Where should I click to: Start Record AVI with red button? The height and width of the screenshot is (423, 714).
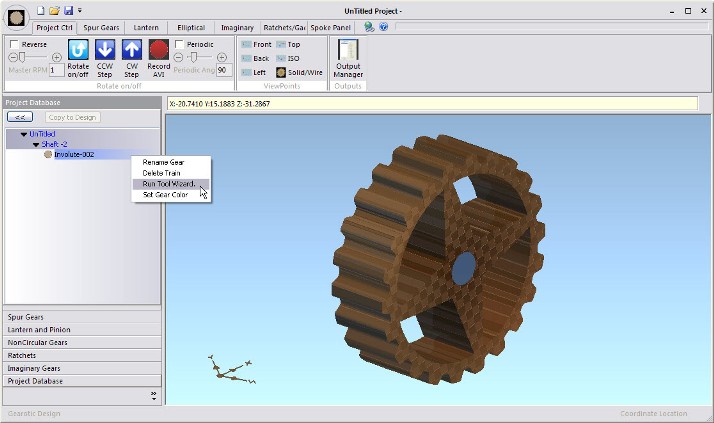point(159,50)
